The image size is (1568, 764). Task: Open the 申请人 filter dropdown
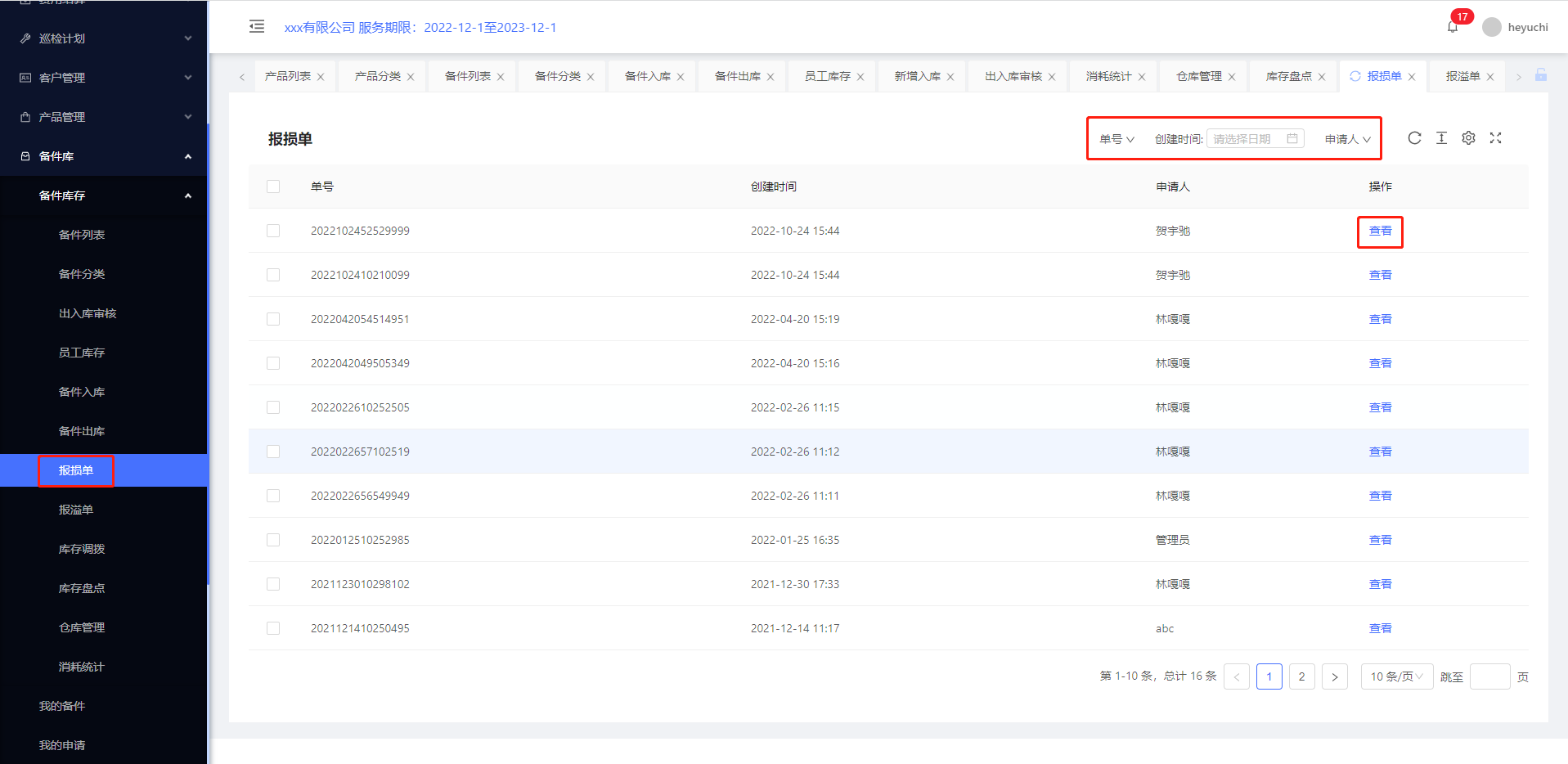click(x=1347, y=139)
